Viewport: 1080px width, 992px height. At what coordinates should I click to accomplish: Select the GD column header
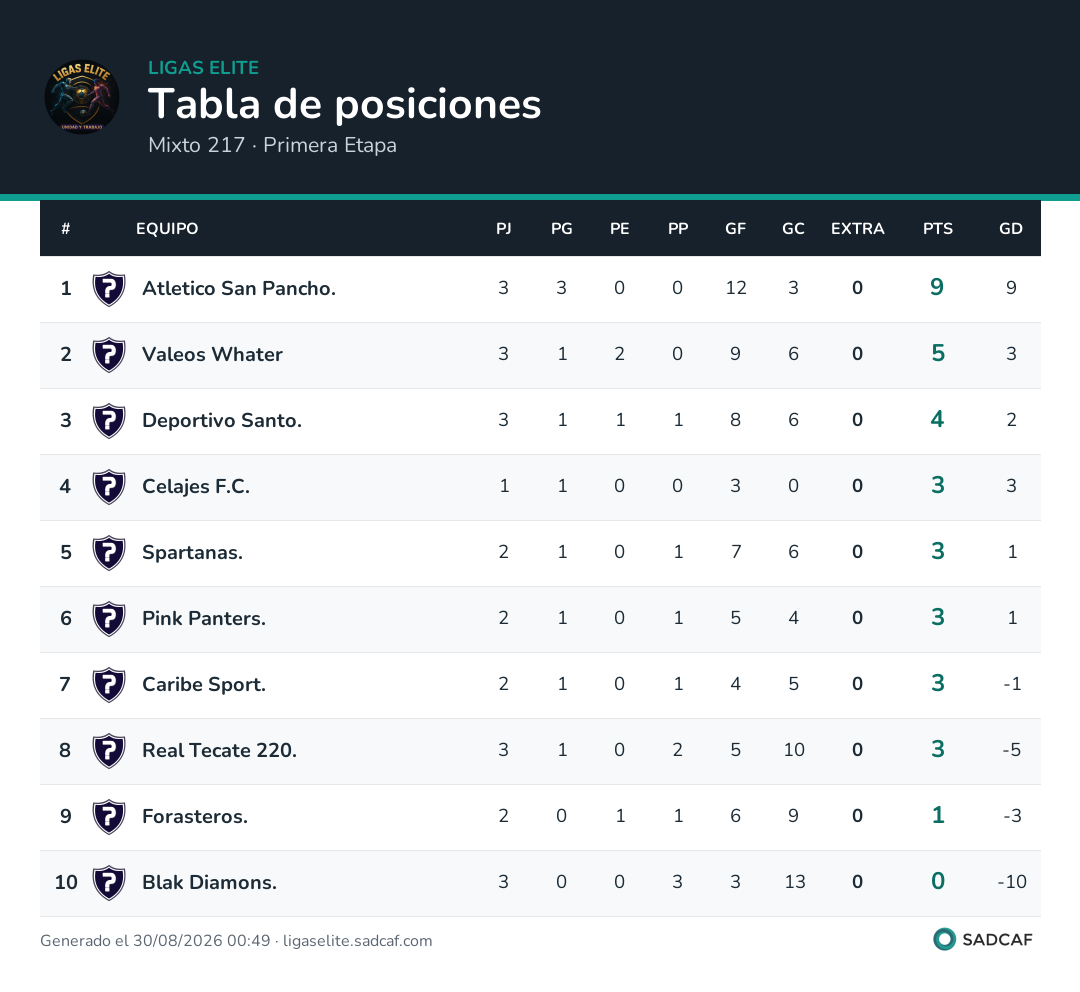click(x=1010, y=229)
